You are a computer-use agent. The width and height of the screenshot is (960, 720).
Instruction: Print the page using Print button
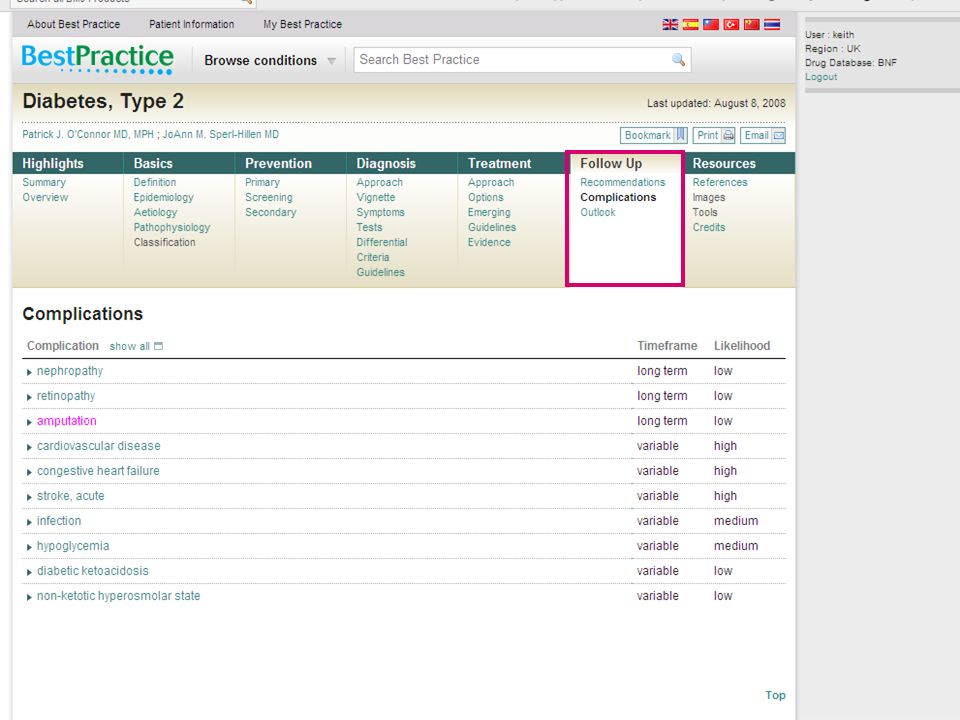tap(714, 135)
